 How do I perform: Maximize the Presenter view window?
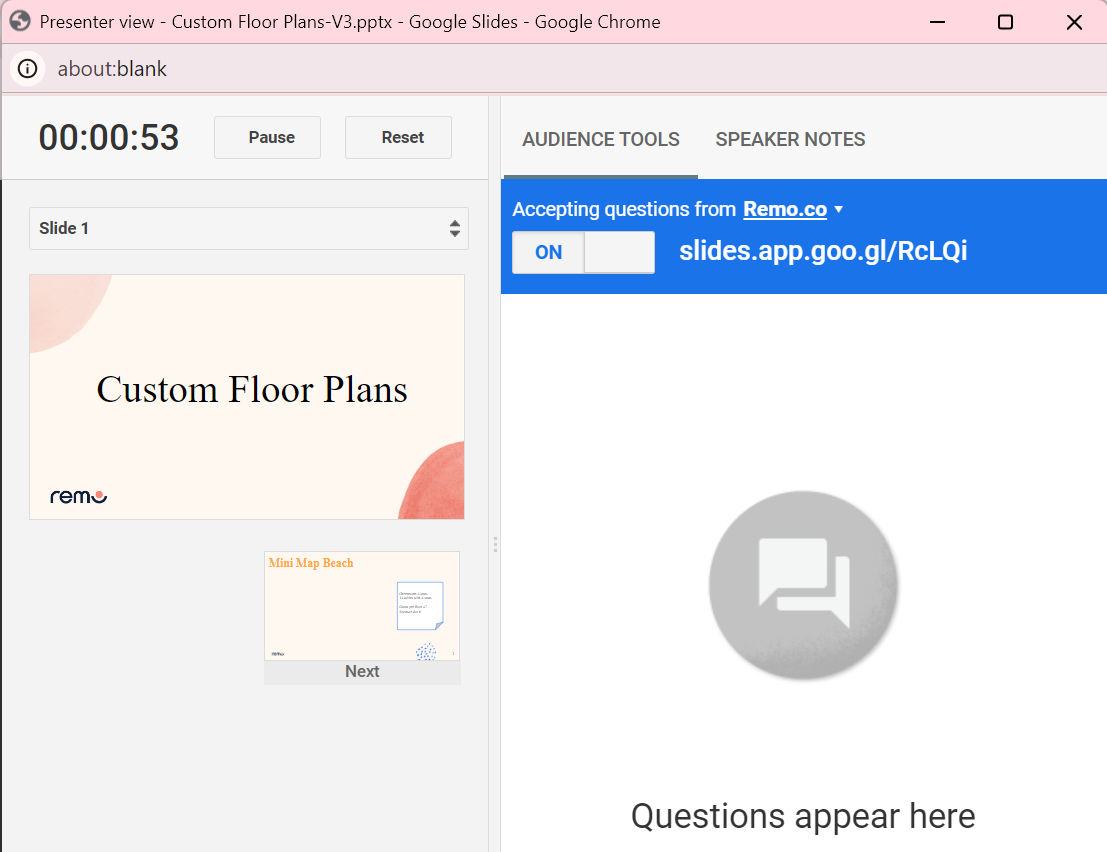click(1005, 22)
